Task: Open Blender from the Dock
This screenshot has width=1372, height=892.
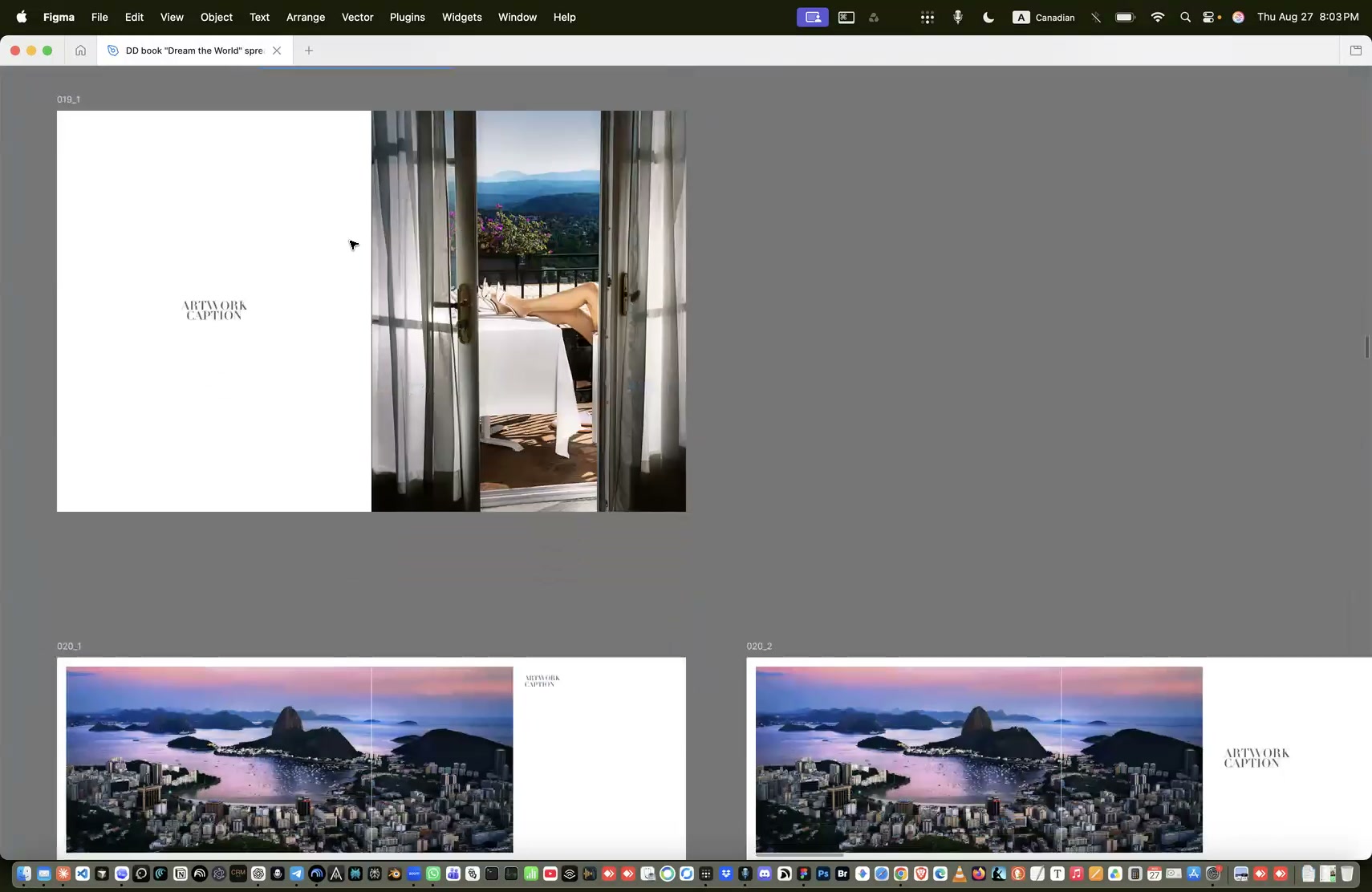Action: click(394, 874)
